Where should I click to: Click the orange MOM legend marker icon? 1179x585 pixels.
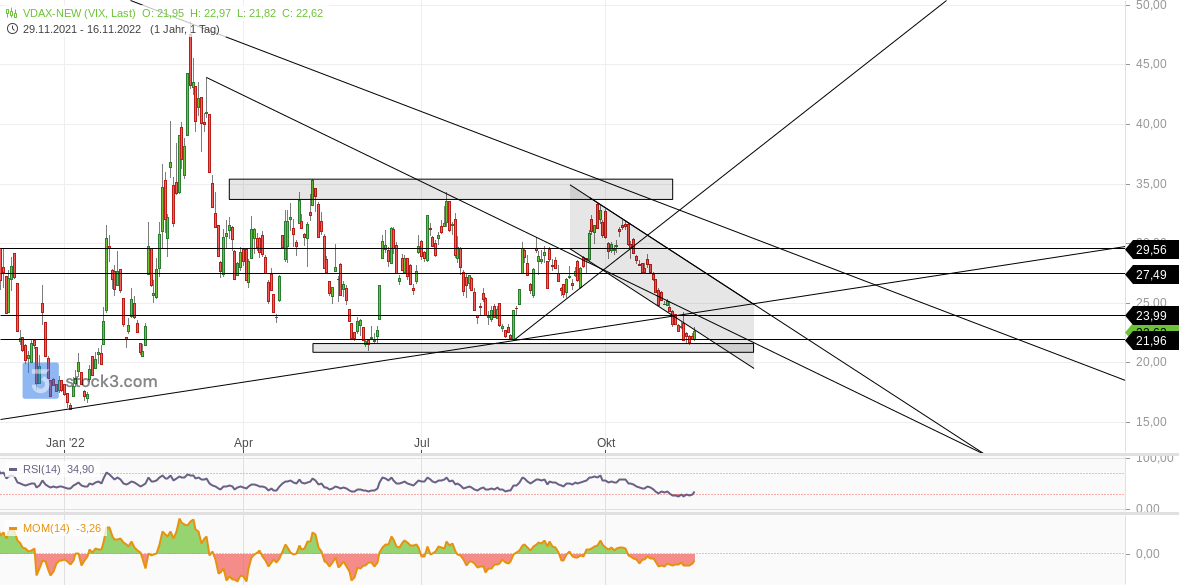(12, 528)
